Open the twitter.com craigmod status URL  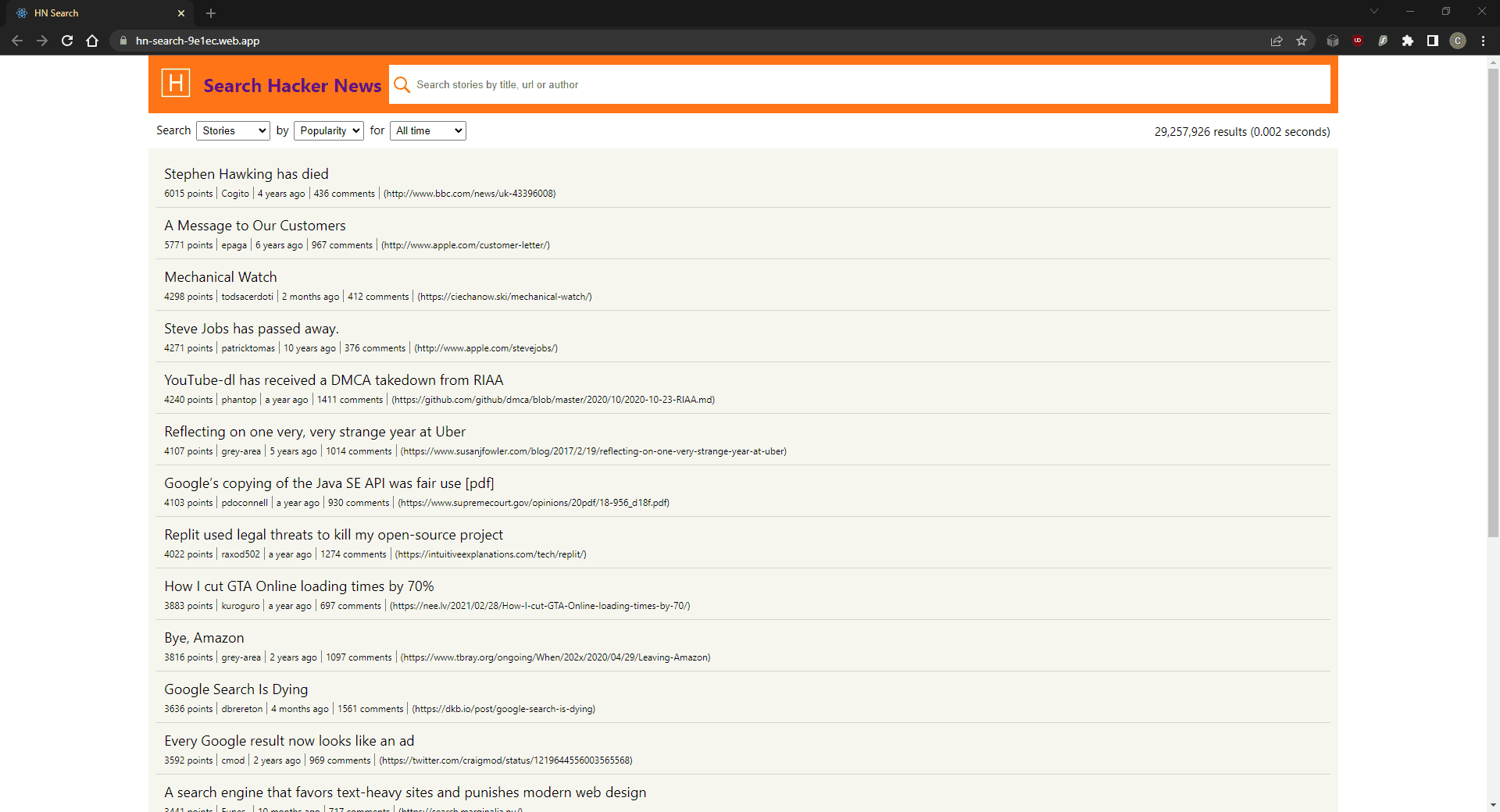[x=506, y=760]
